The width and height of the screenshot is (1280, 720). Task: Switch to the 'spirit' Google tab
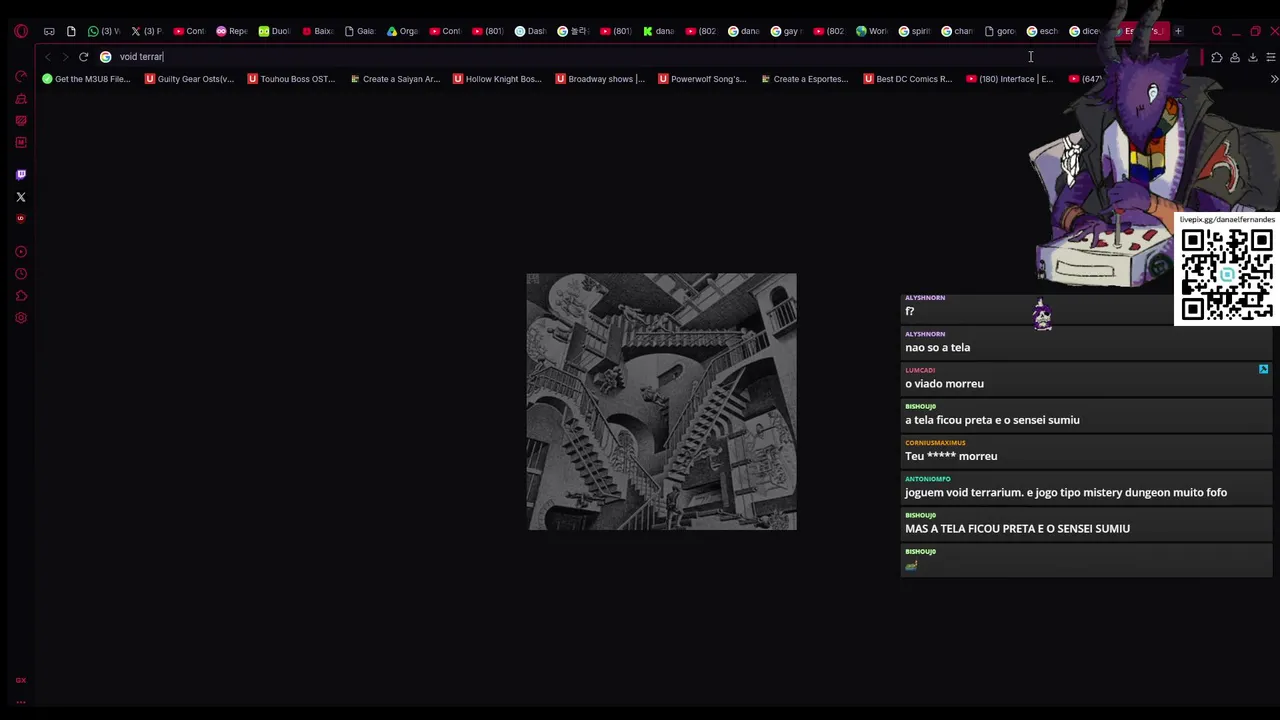[x=914, y=31]
